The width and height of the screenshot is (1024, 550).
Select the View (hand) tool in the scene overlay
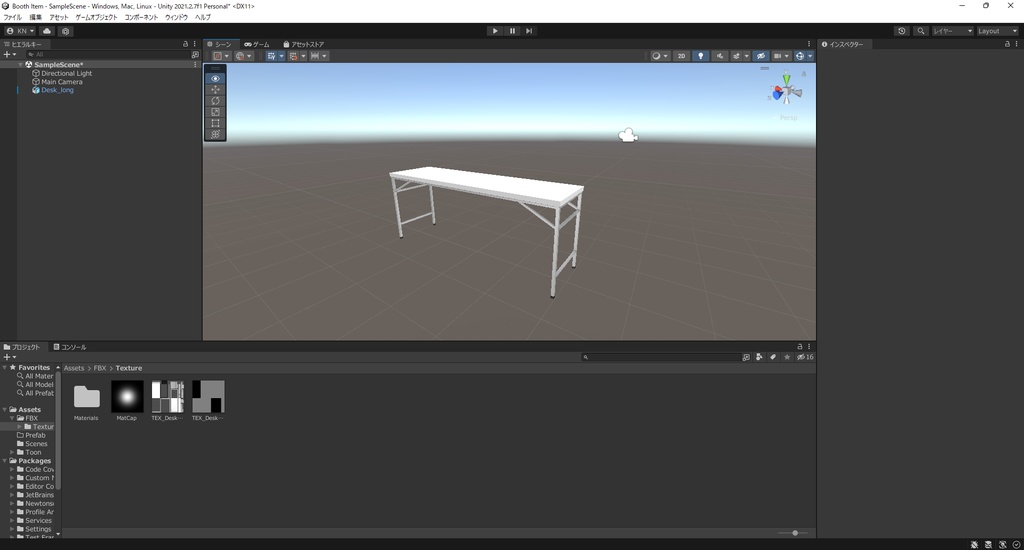216,78
